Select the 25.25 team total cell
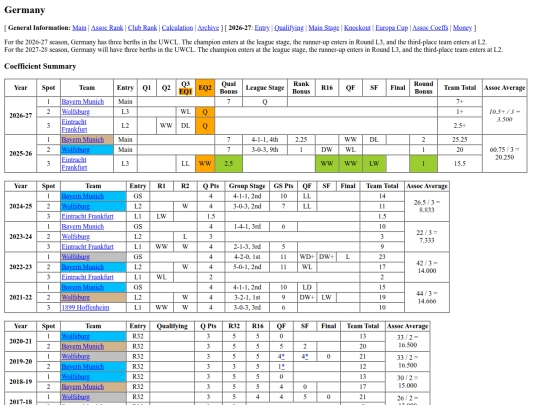 (459, 139)
